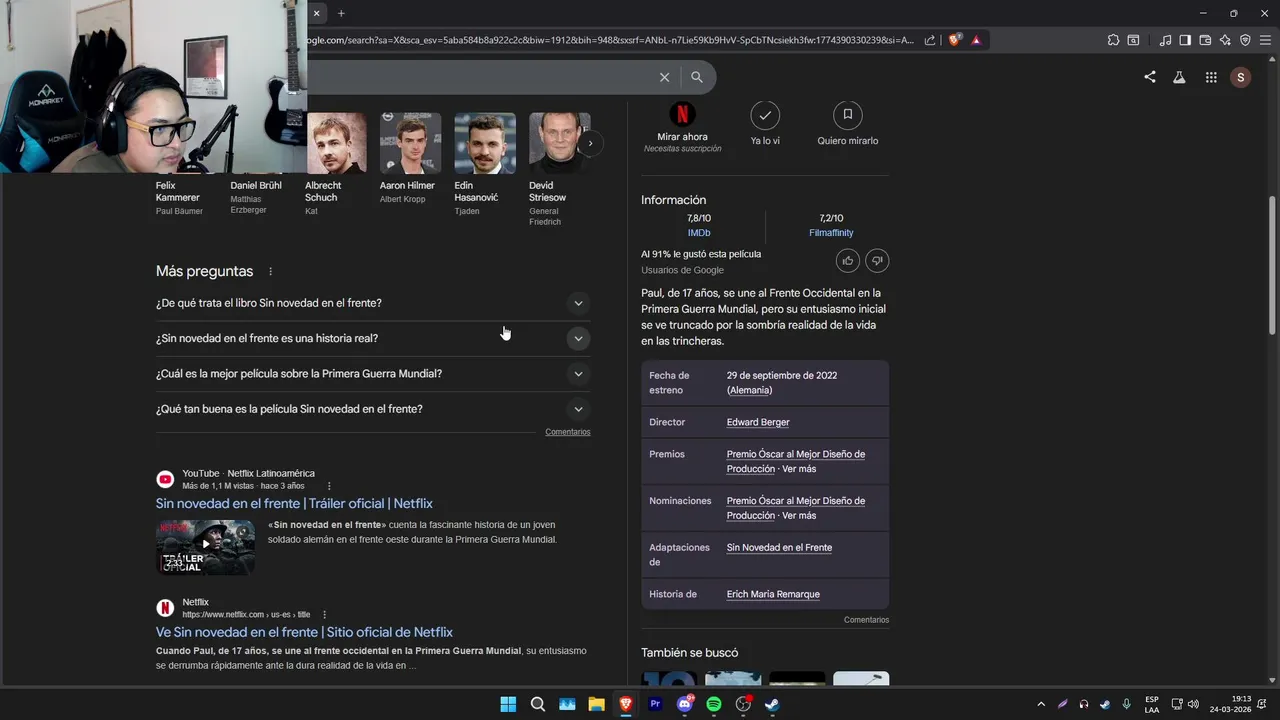Screen dimensions: 1280x720
Task: Open volume control in system tray
Action: click(1193, 704)
